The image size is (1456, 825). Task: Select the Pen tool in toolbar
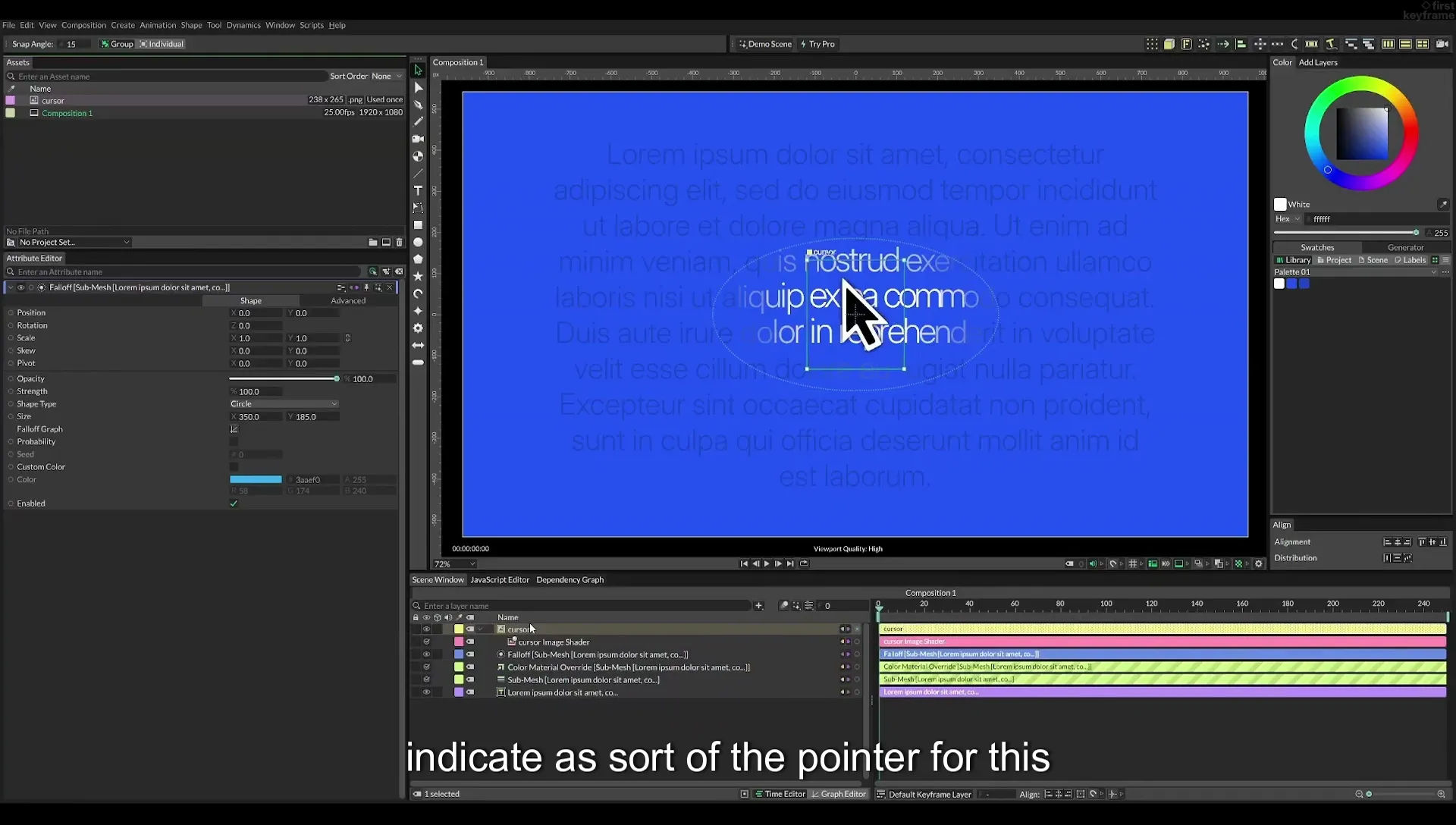coord(418,105)
